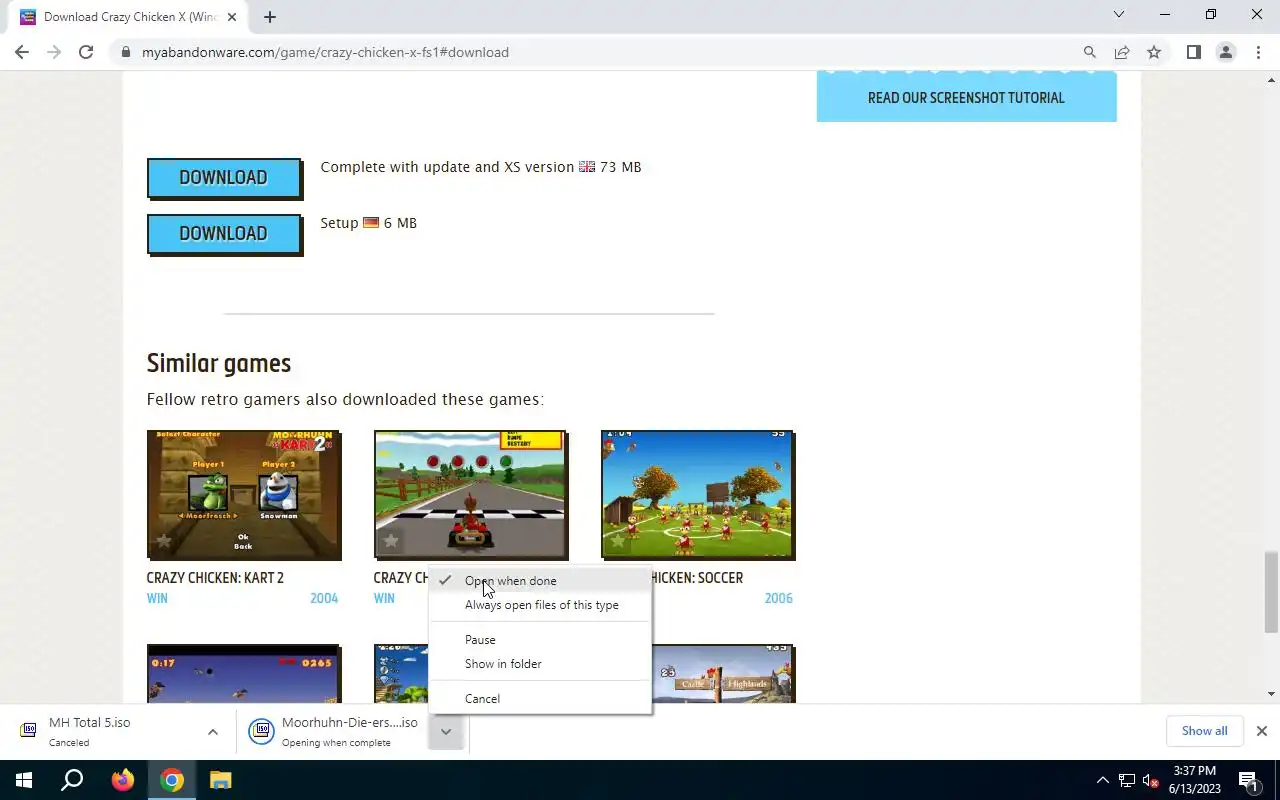
Task: Show hidden system tray icons
Action: pyautogui.click(x=1103, y=780)
